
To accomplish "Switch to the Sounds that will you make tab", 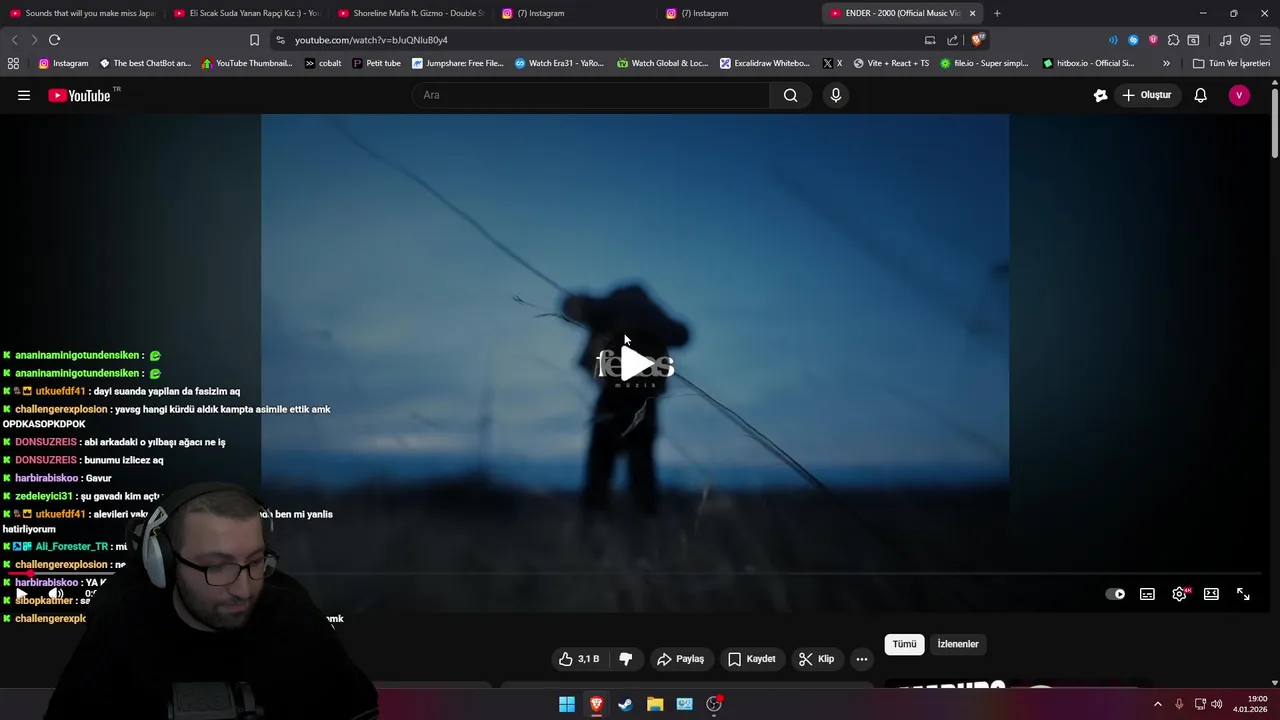I will (x=82, y=13).
